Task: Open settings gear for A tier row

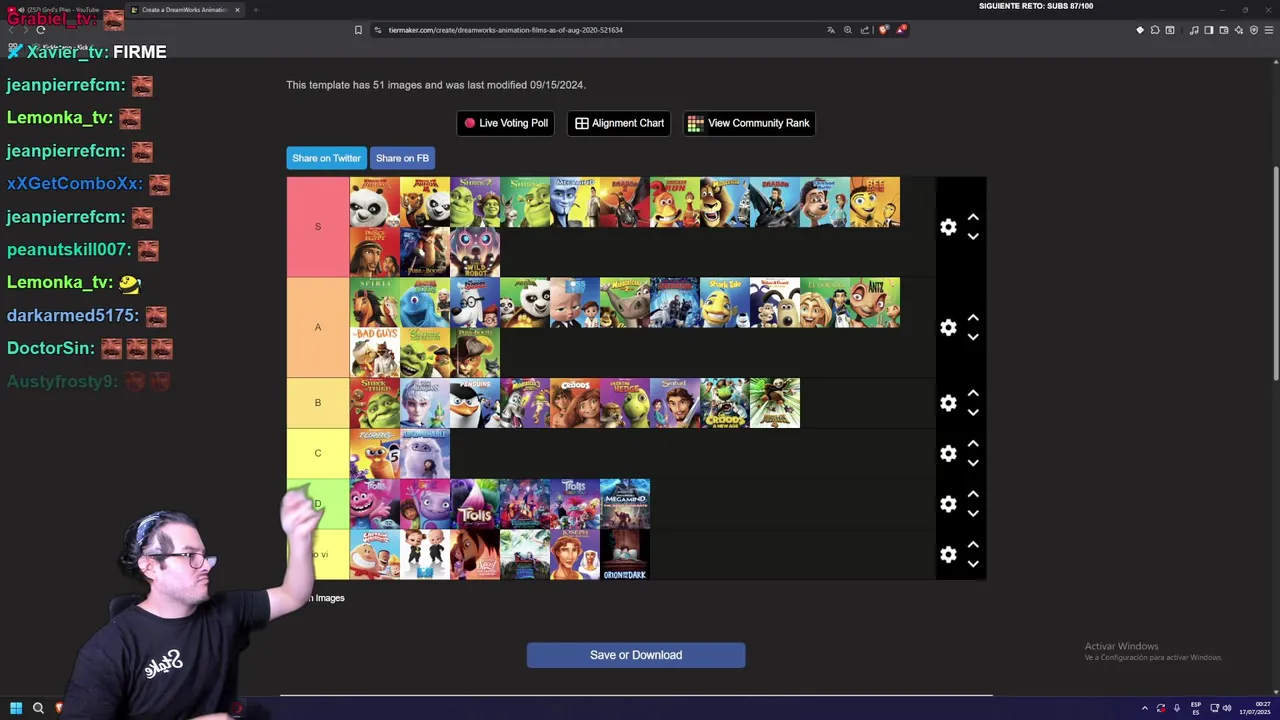Action: 948,327
